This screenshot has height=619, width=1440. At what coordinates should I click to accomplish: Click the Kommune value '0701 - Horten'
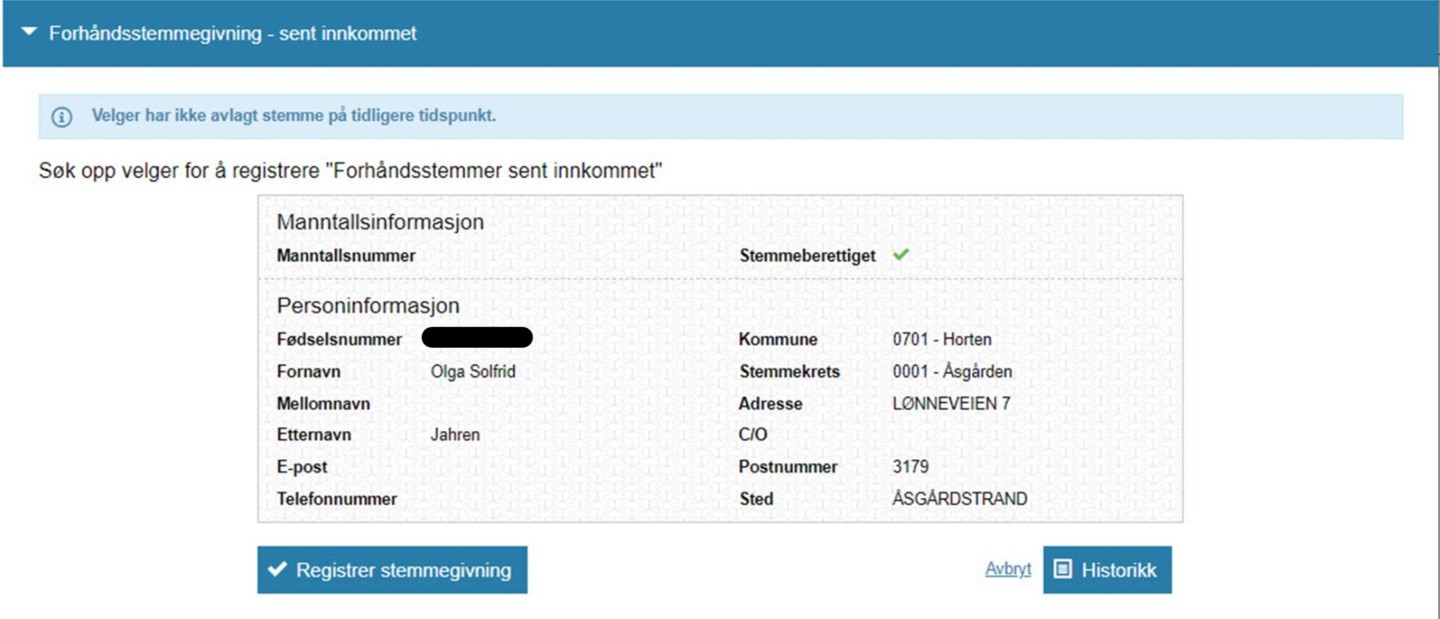pos(941,339)
